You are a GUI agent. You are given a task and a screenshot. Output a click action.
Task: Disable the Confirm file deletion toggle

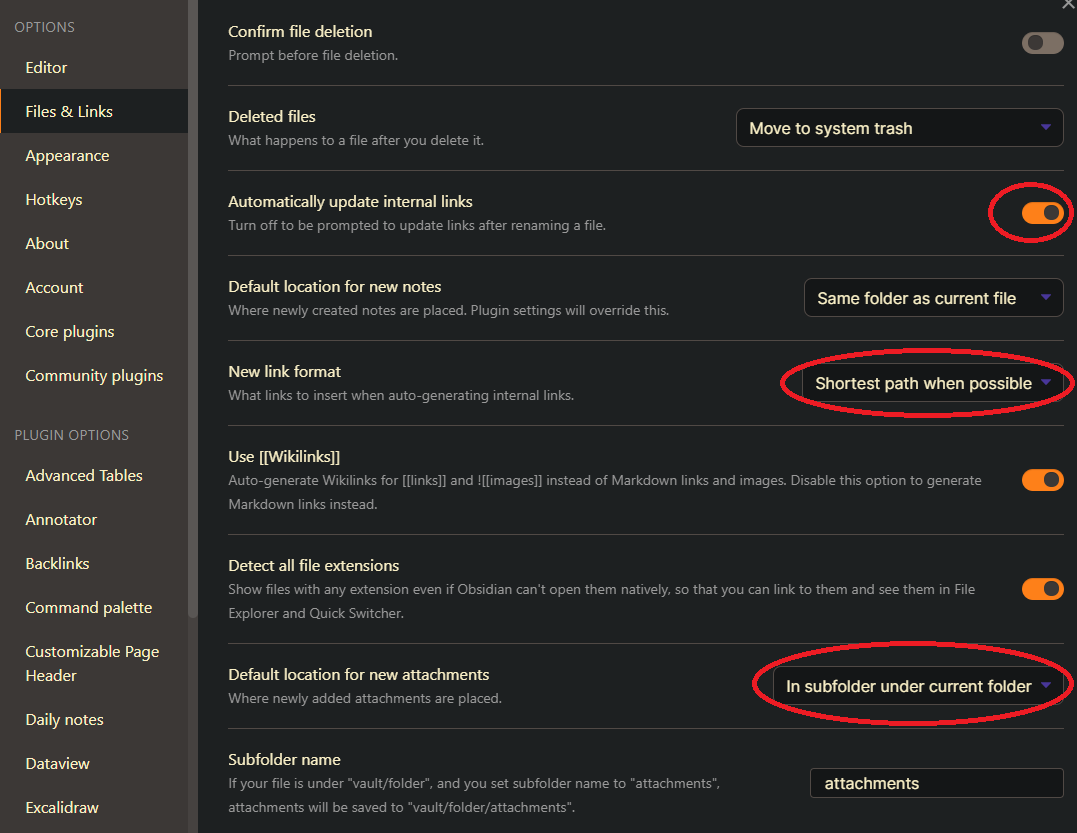pyautogui.click(x=1042, y=42)
